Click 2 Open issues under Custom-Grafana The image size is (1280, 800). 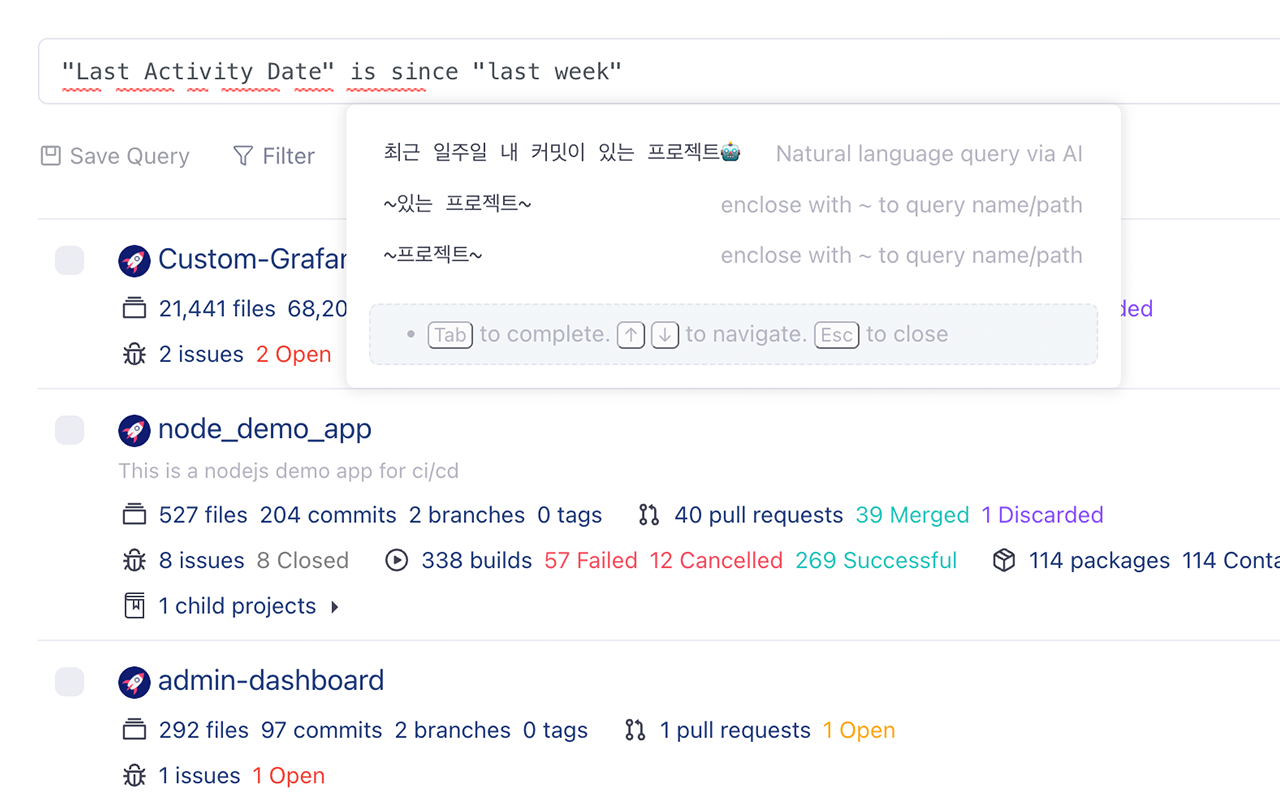click(x=293, y=355)
